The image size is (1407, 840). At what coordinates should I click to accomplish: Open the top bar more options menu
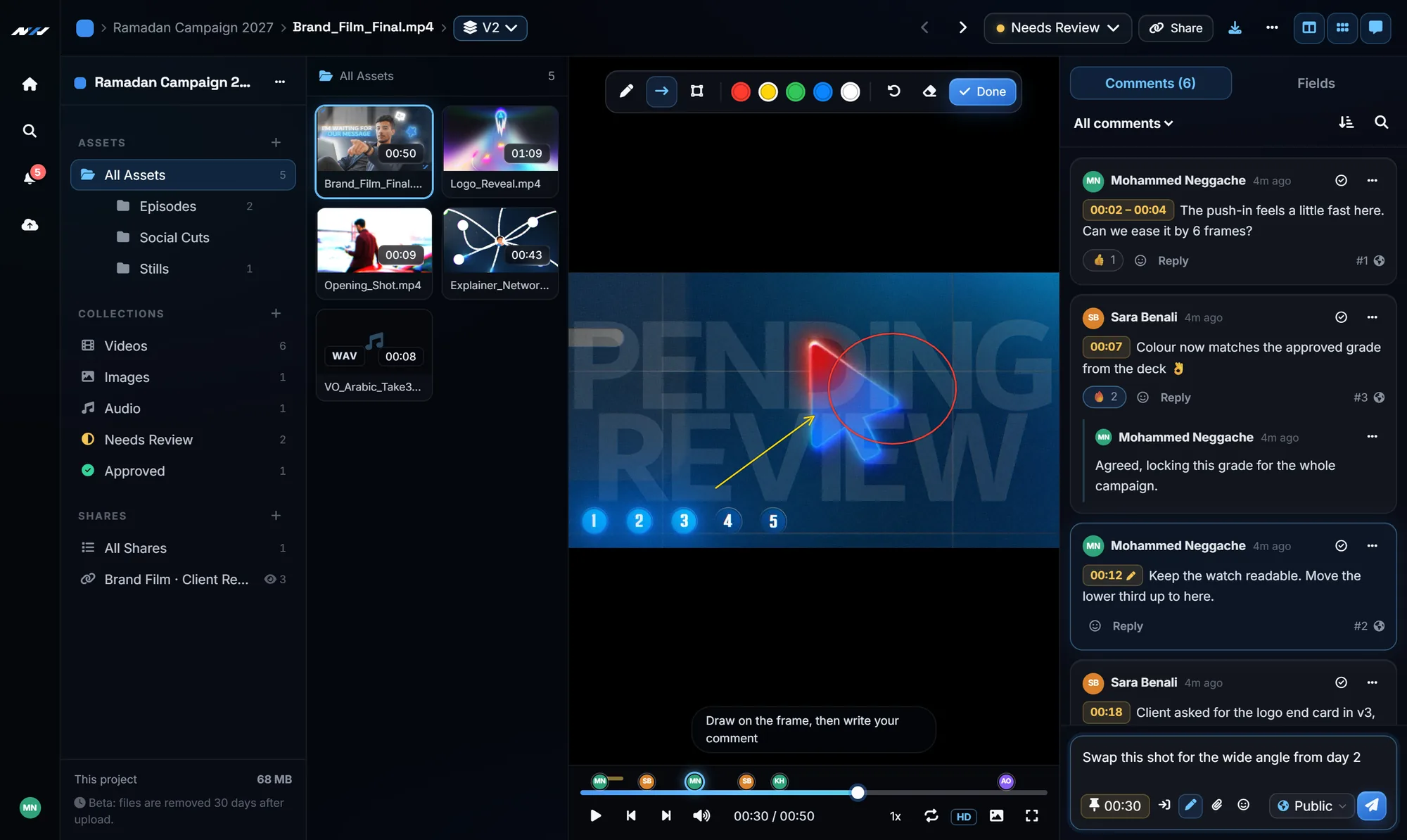point(1272,28)
